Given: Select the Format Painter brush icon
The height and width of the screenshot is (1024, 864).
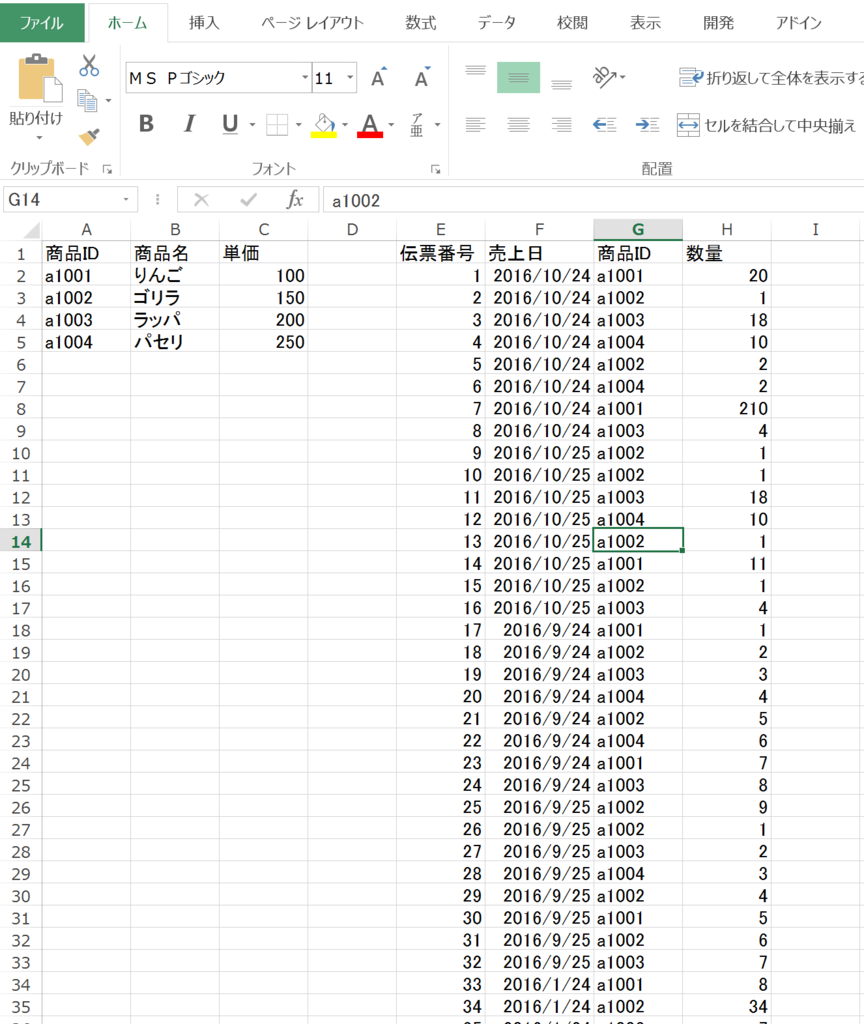Looking at the screenshot, I should pyautogui.click(x=89, y=136).
